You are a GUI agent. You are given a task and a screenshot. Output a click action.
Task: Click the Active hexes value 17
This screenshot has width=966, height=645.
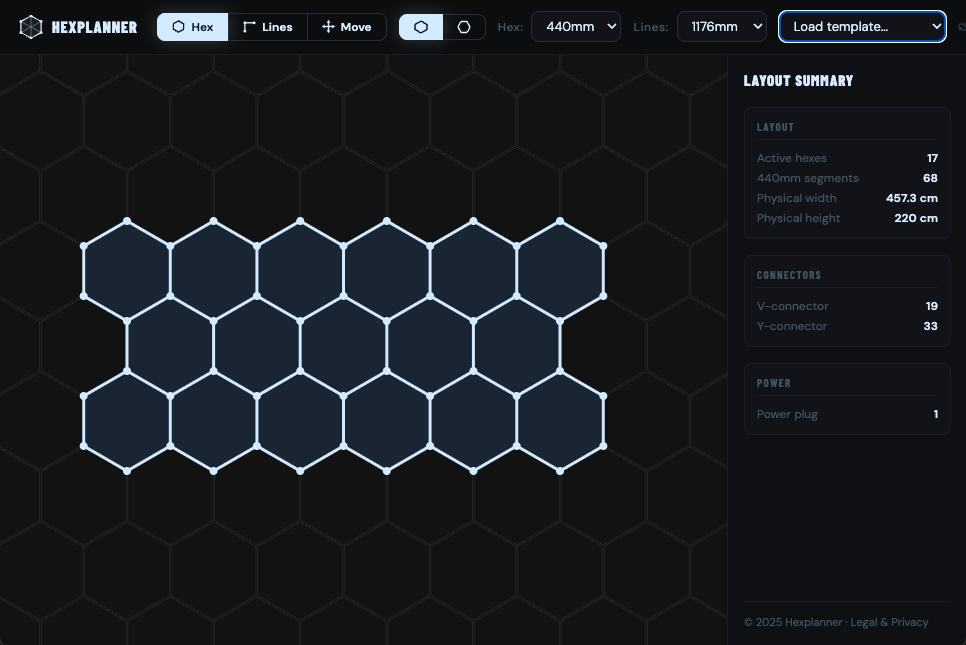(932, 158)
